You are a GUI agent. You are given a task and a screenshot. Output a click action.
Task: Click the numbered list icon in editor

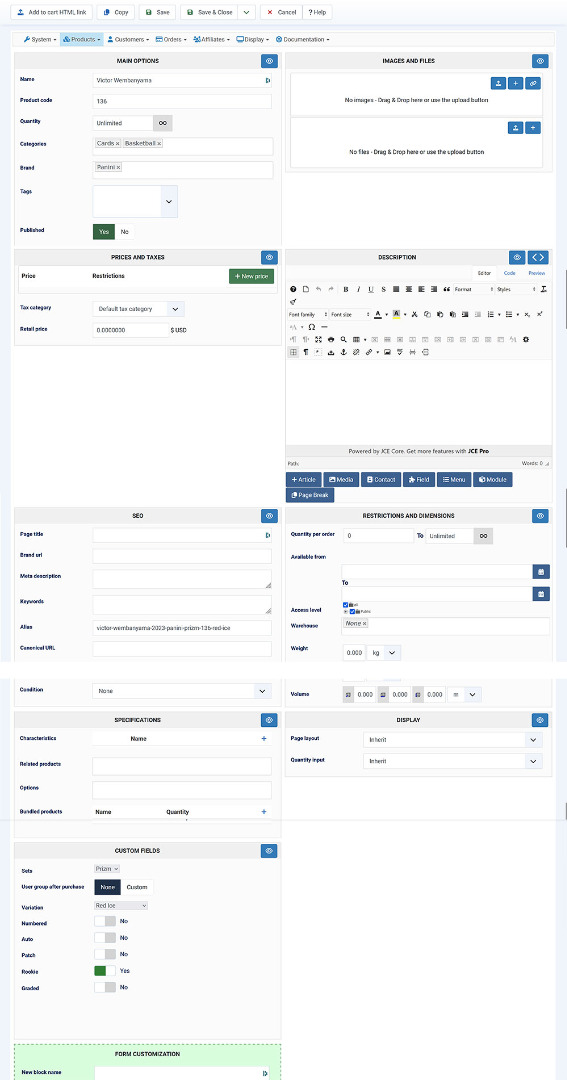[490, 314]
